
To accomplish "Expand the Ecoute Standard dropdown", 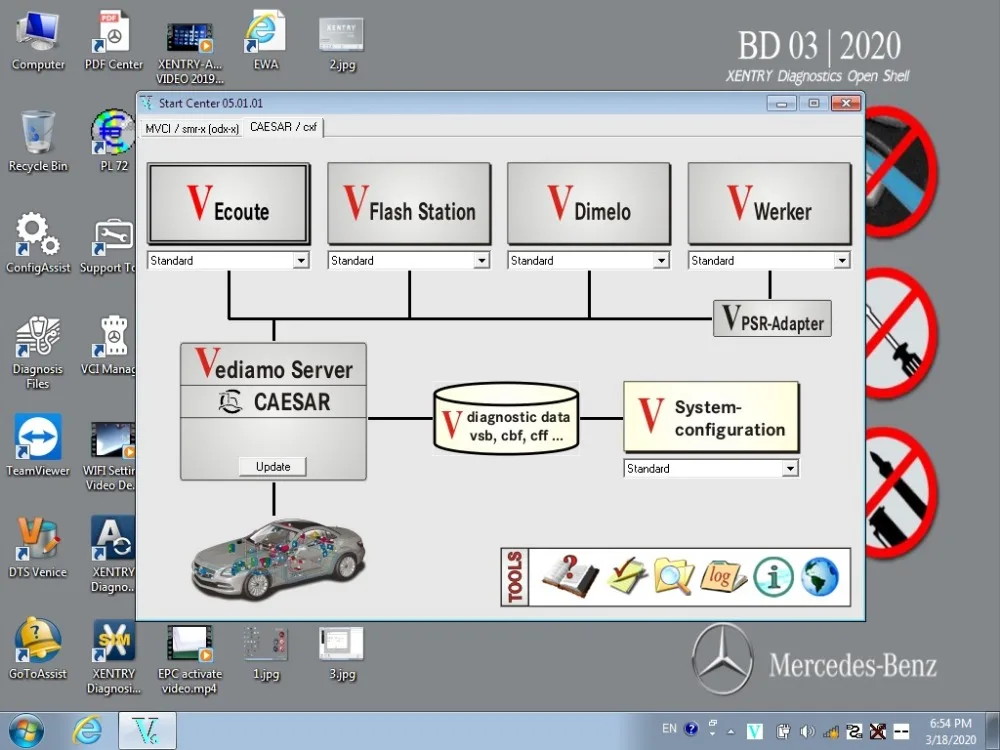I will 301,260.
